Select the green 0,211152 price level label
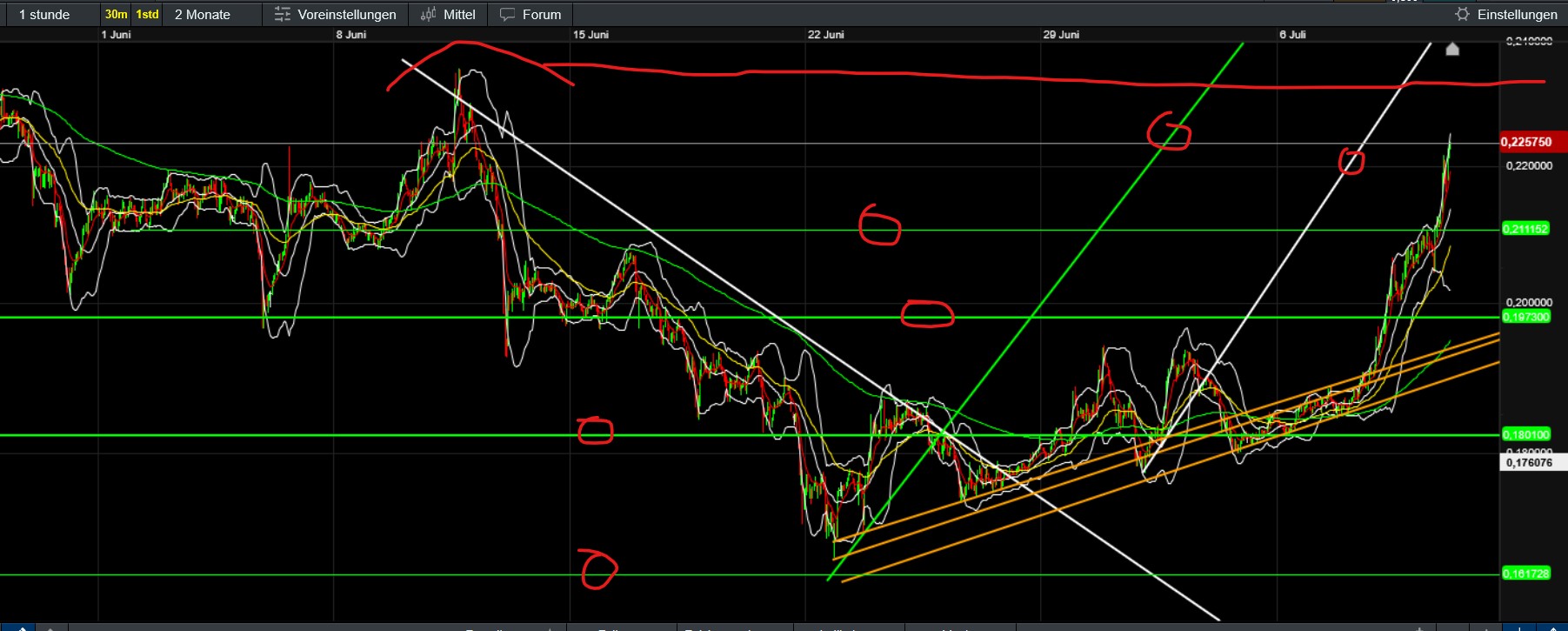1568x631 pixels. point(1525,229)
